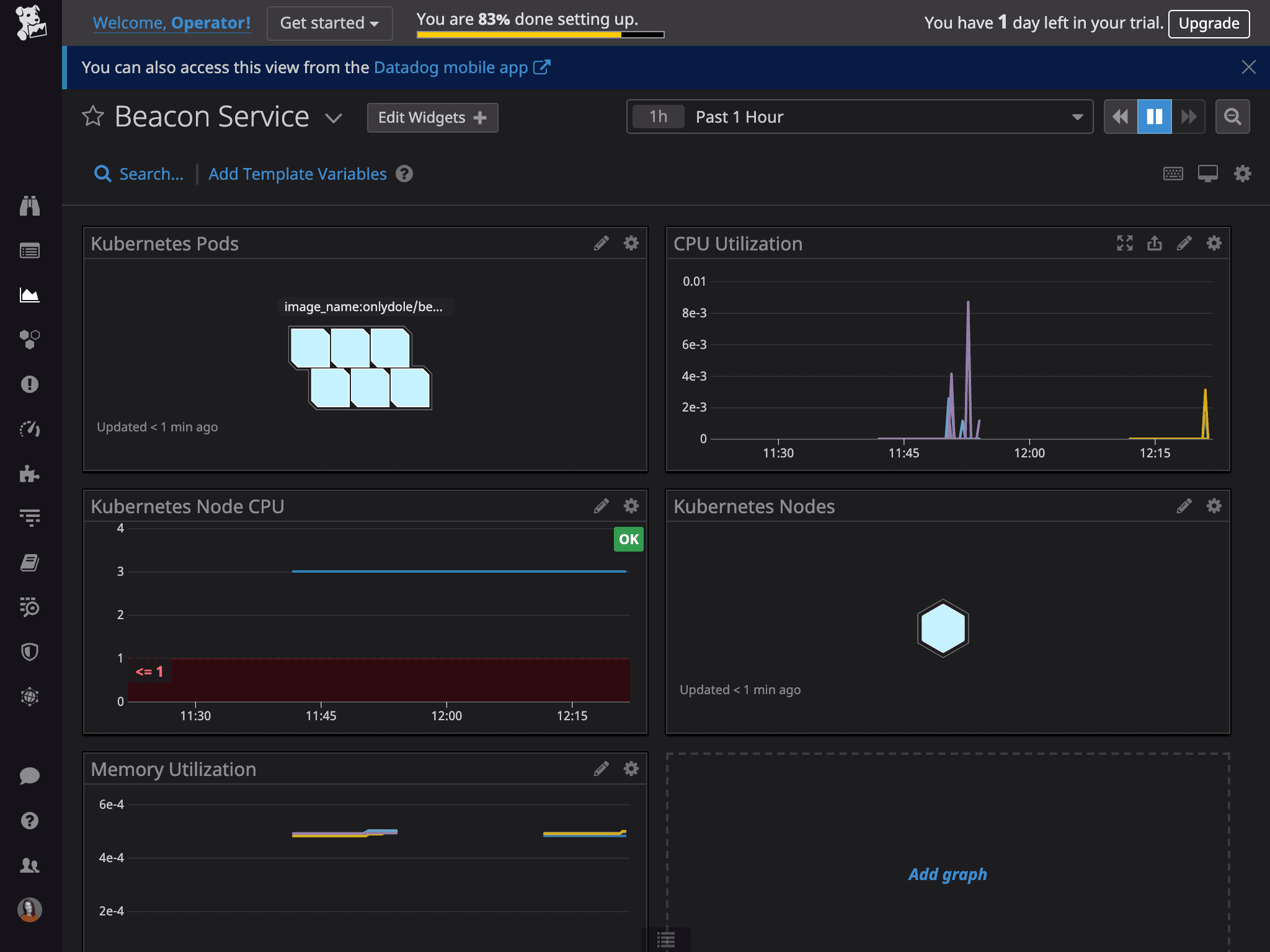This screenshot has height=952, width=1270.
Task: Export CPU Utilization using the share icon
Action: click(1155, 243)
